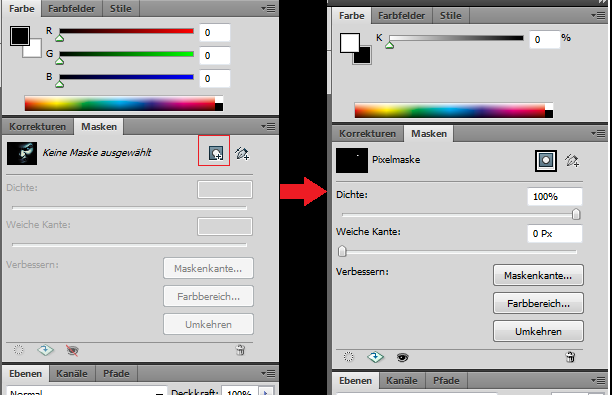Viewport: 612px width, 395px height.
Task: Open Korrekturen tab in right screenshot
Action: [367, 133]
